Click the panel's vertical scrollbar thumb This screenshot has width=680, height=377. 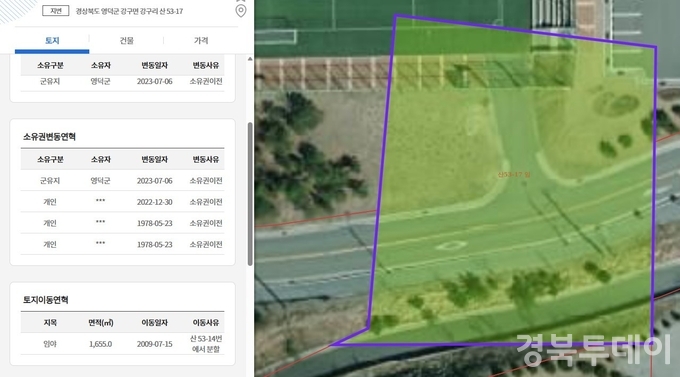point(250,194)
